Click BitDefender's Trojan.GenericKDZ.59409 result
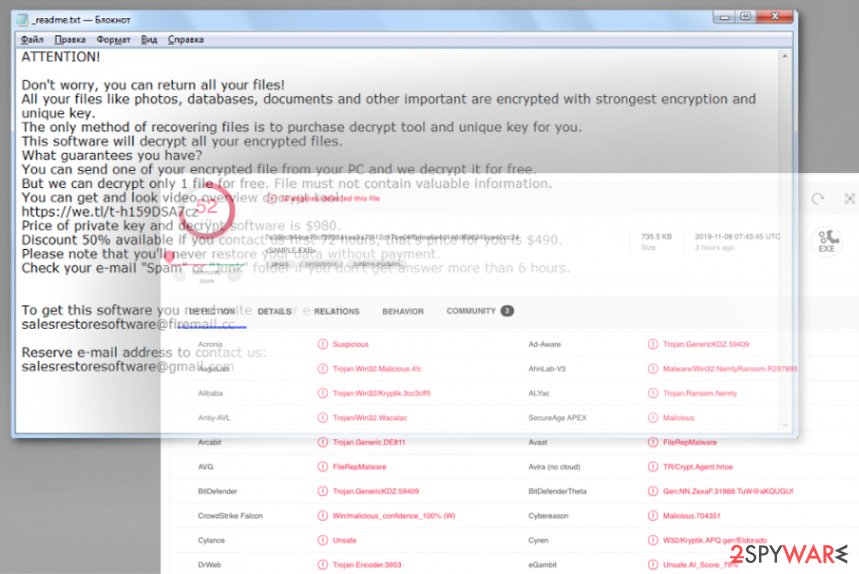This screenshot has height=574, width=859. (x=376, y=491)
